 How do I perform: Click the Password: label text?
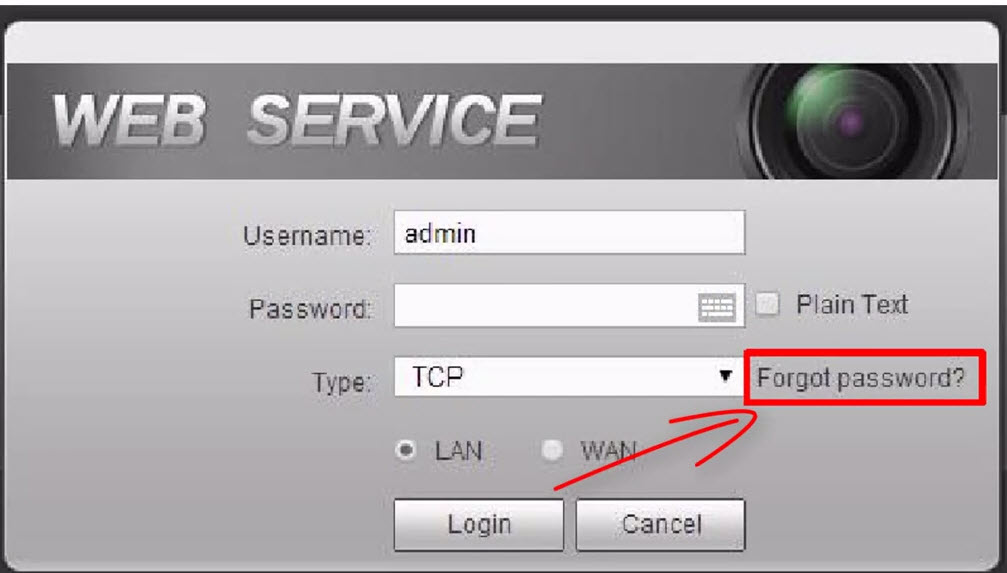click(311, 309)
